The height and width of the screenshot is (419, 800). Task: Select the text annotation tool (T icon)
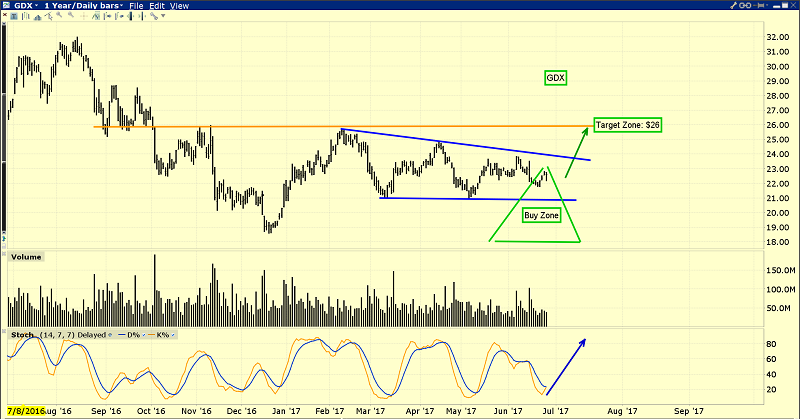coord(14,16)
